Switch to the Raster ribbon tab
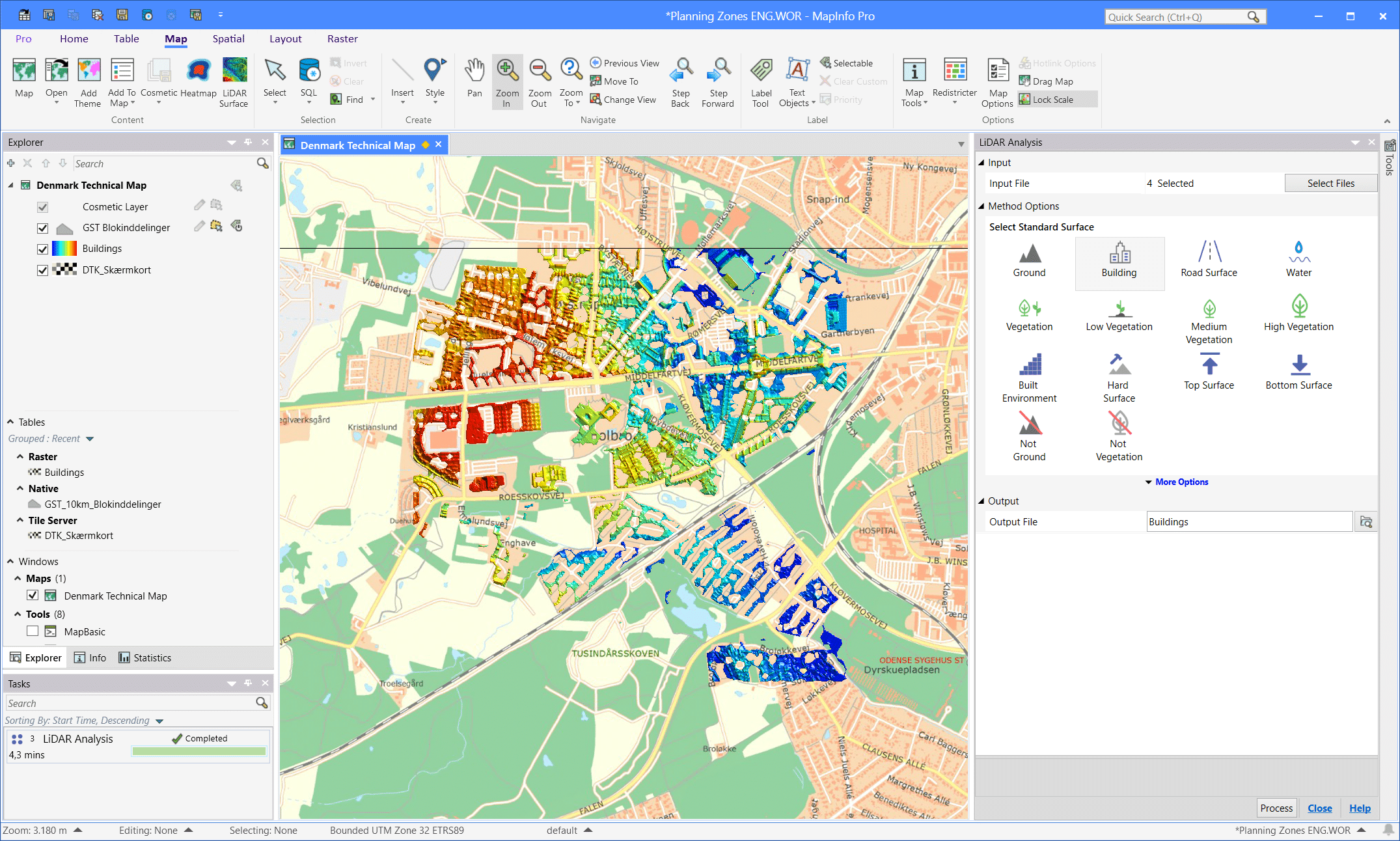The image size is (1400, 841). point(342,39)
